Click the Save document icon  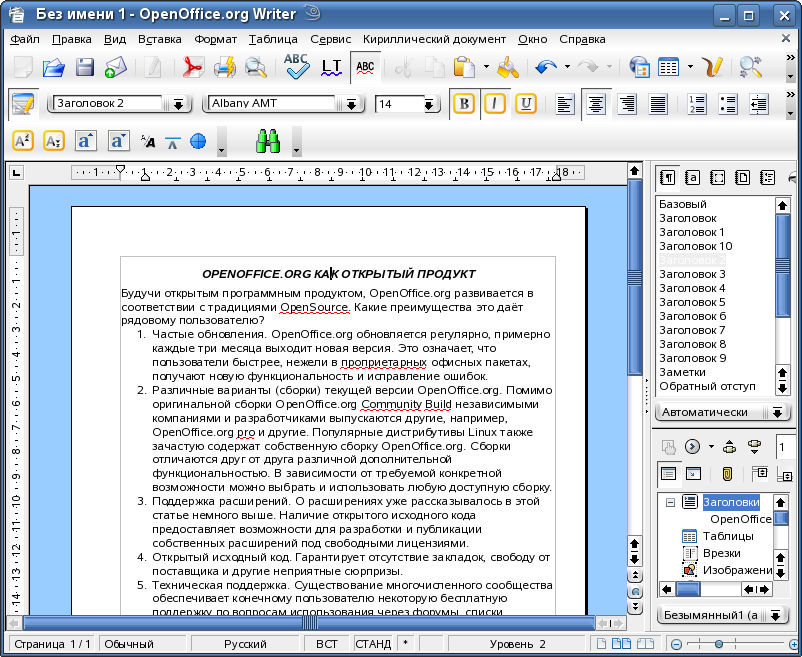(x=85, y=68)
